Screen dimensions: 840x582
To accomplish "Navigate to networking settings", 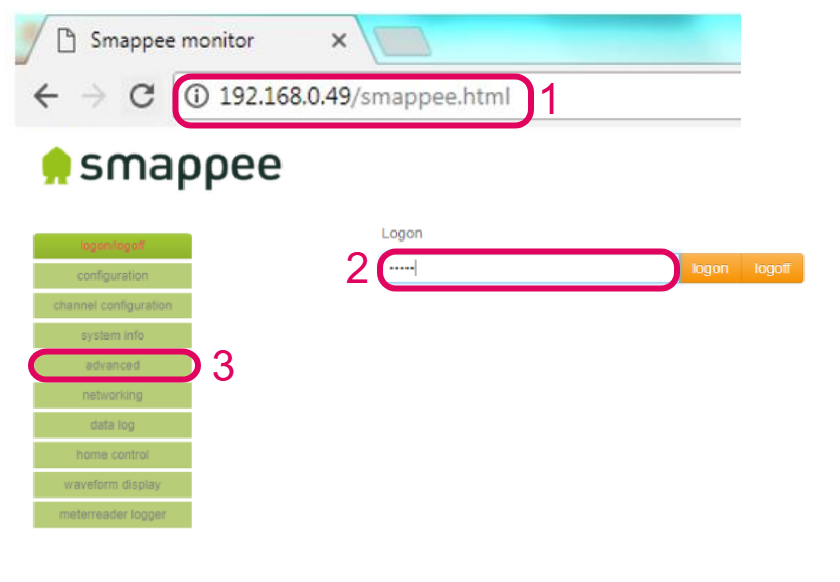I will click(112, 395).
